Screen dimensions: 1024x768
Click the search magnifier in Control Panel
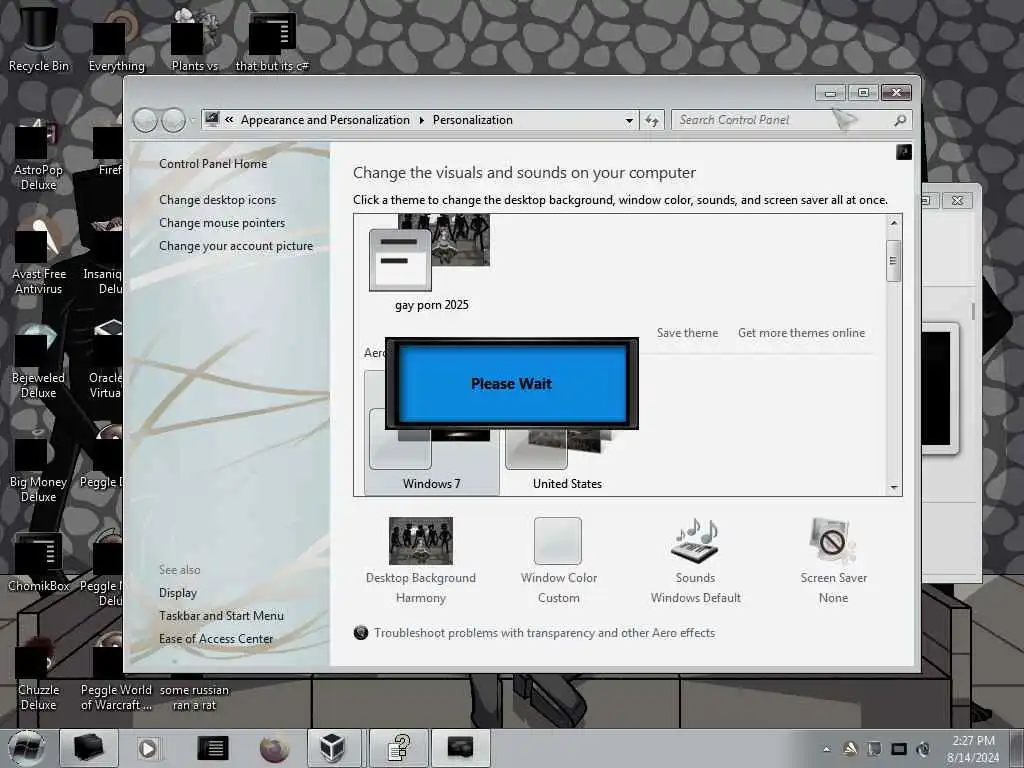click(900, 120)
